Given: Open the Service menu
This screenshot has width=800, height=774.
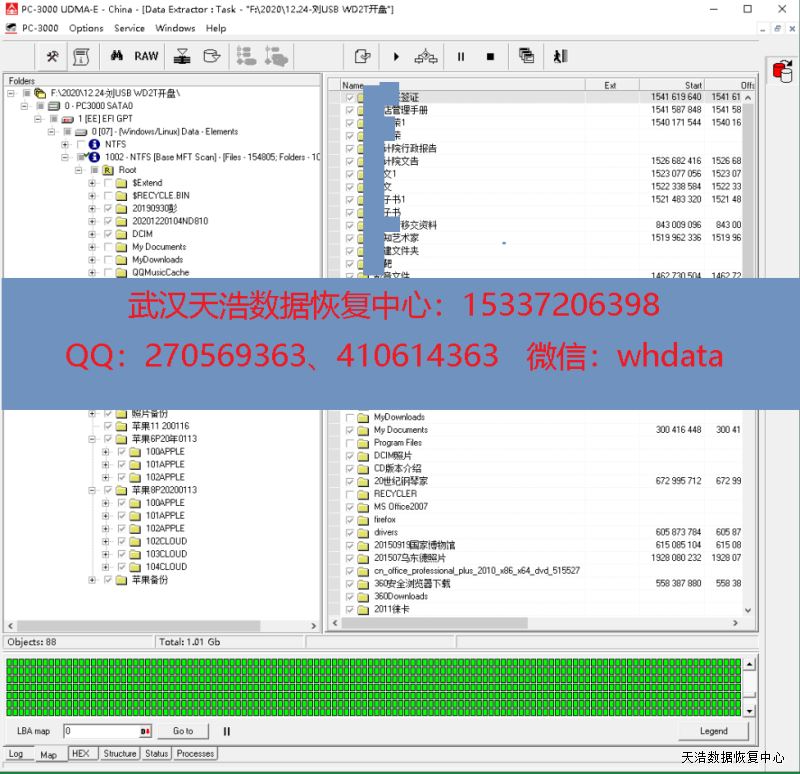Looking at the screenshot, I should click(x=129, y=28).
